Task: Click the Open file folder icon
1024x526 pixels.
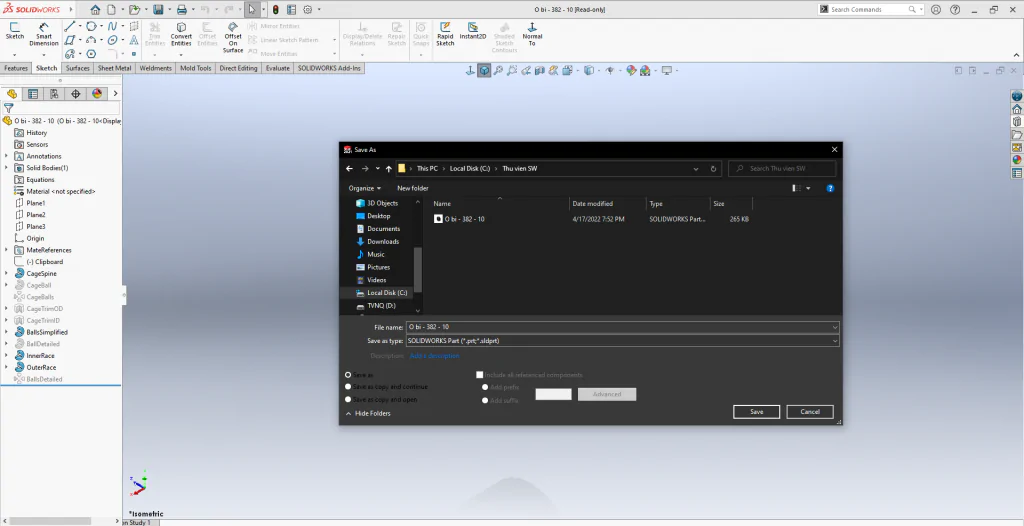Action: point(134,10)
